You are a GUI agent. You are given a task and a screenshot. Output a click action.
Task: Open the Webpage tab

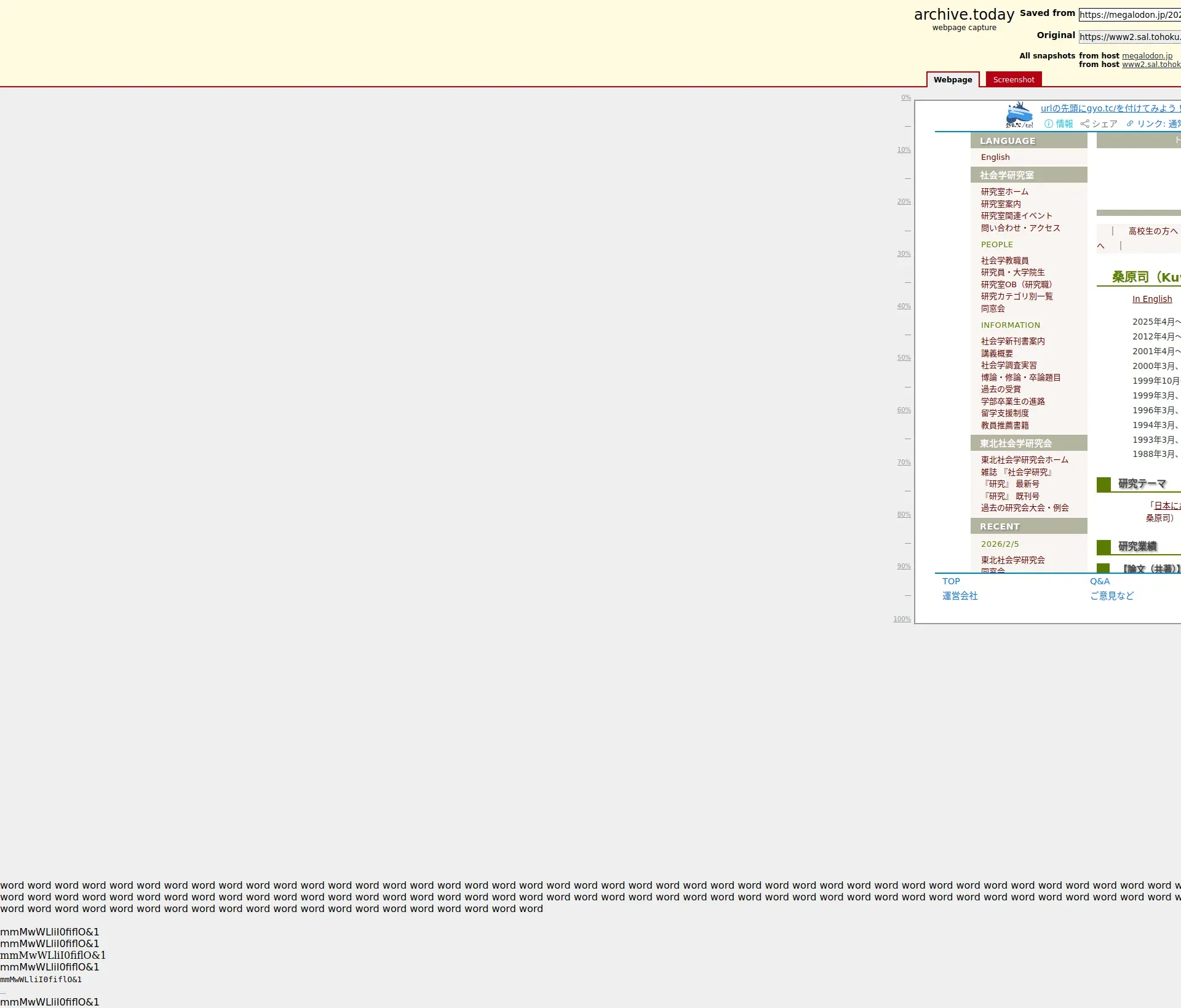[952, 79]
